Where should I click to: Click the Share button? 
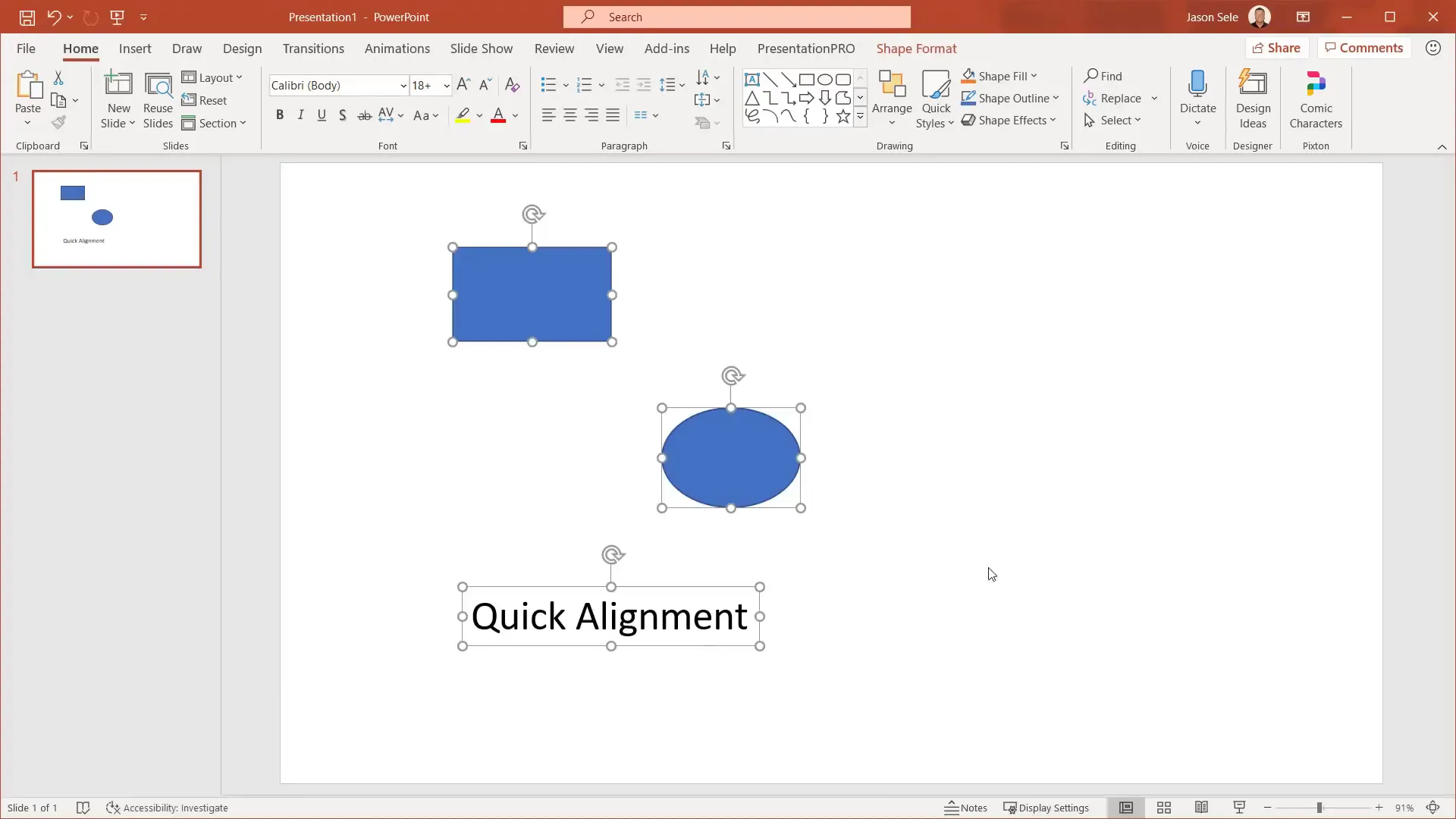[1276, 48]
